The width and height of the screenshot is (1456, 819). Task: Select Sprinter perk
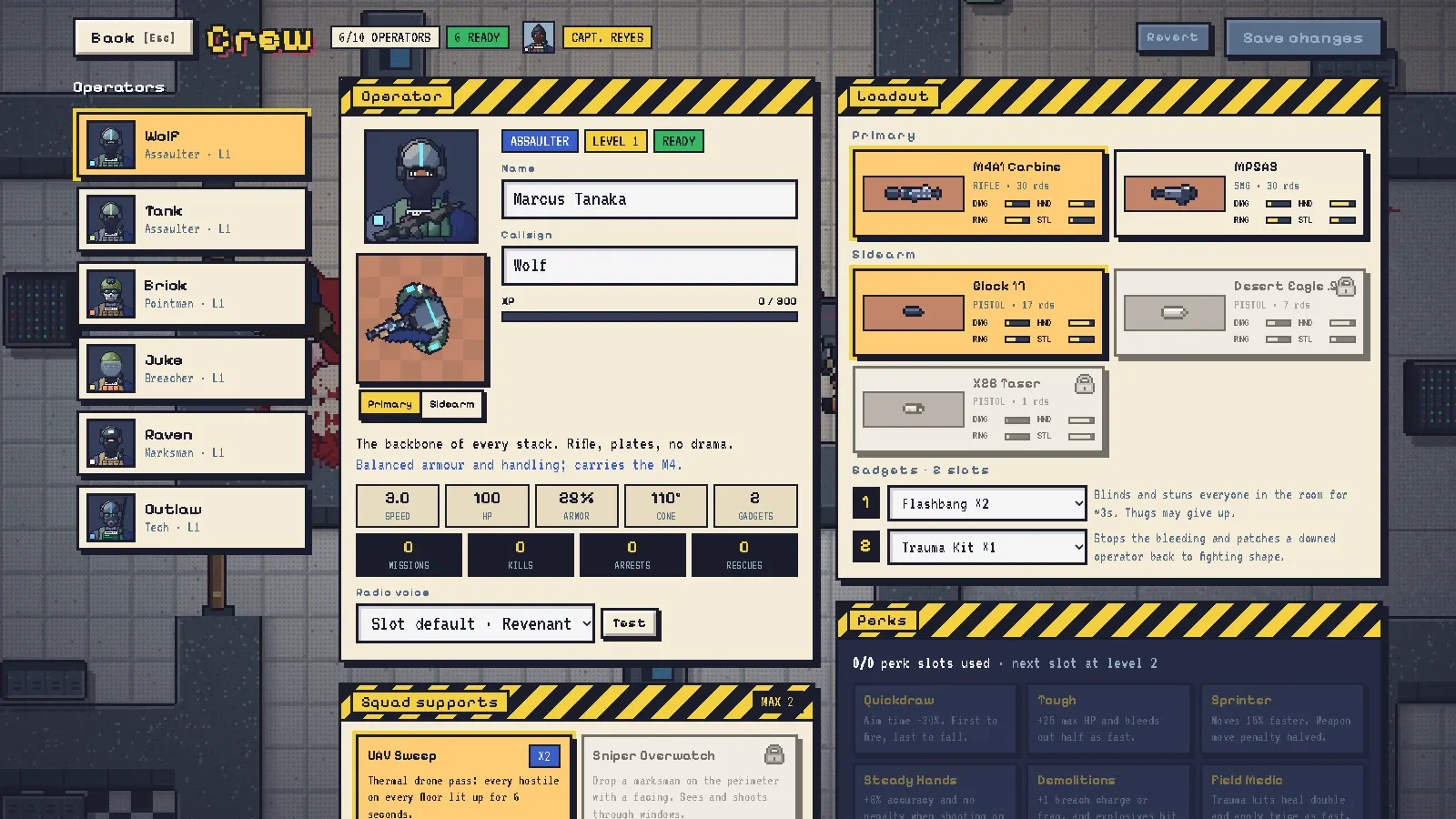coord(1282,719)
